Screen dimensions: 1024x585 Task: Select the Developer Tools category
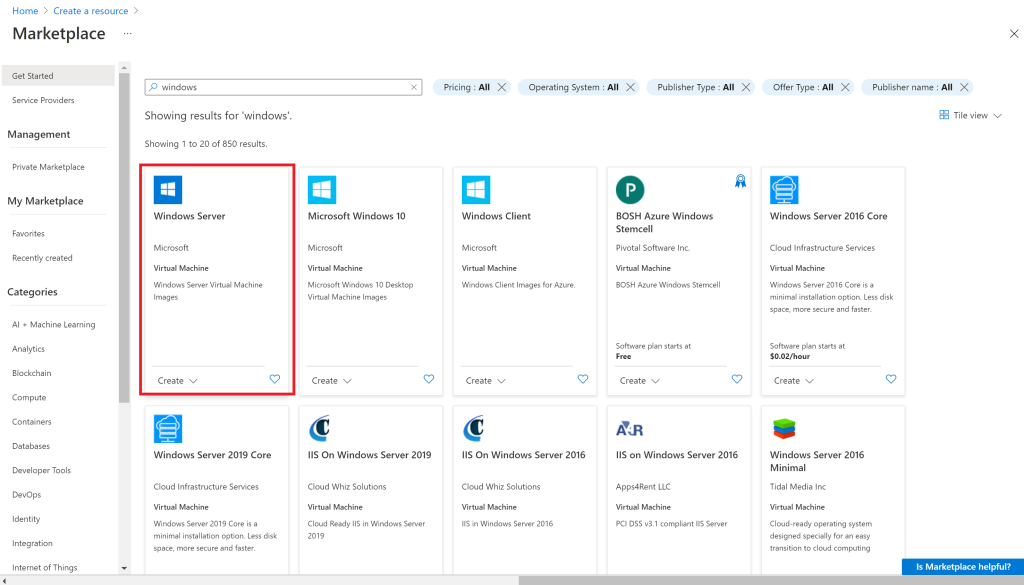click(x=41, y=470)
